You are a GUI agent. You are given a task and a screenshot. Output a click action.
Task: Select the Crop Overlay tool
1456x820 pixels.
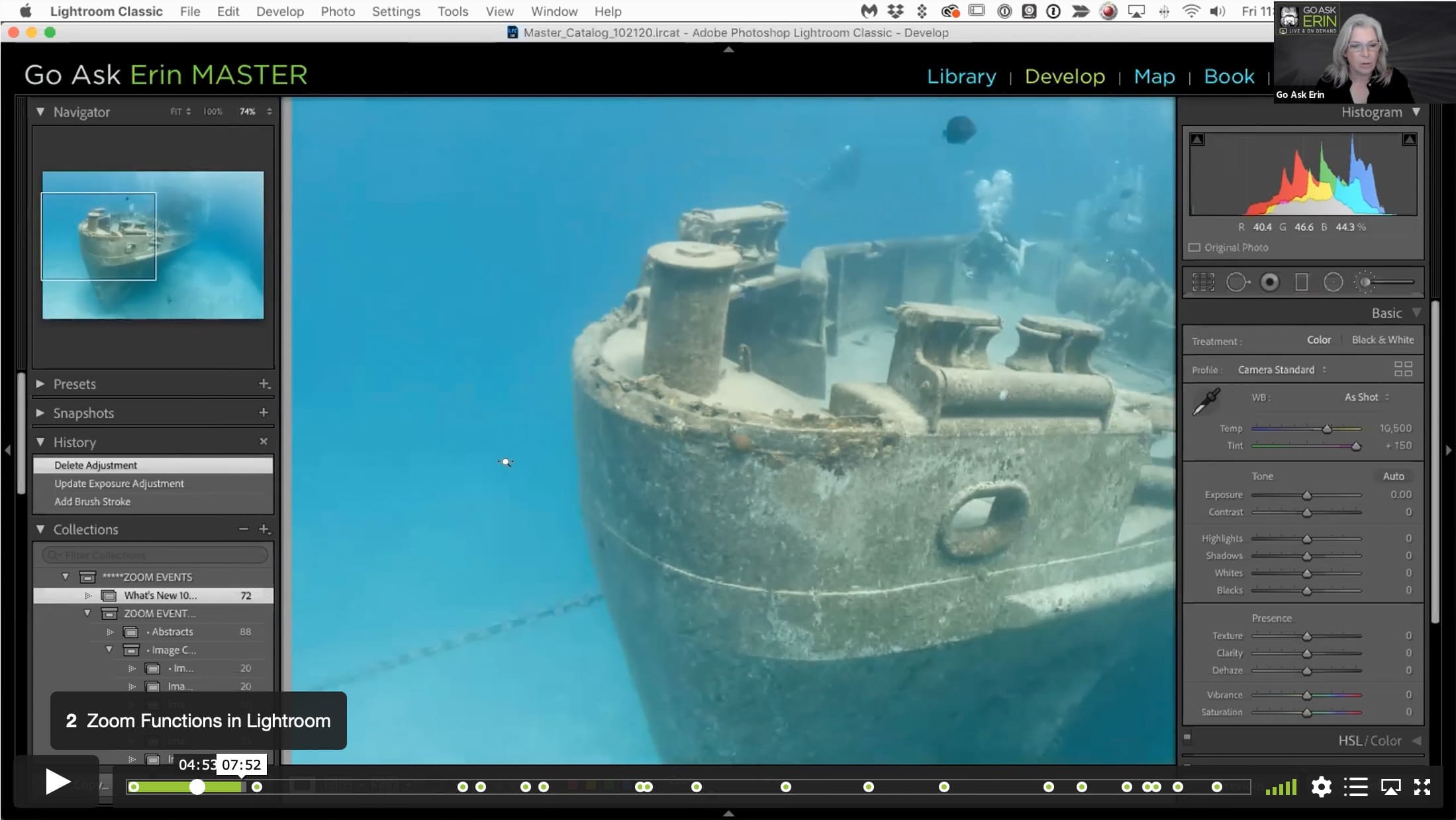(x=1202, y=282)
